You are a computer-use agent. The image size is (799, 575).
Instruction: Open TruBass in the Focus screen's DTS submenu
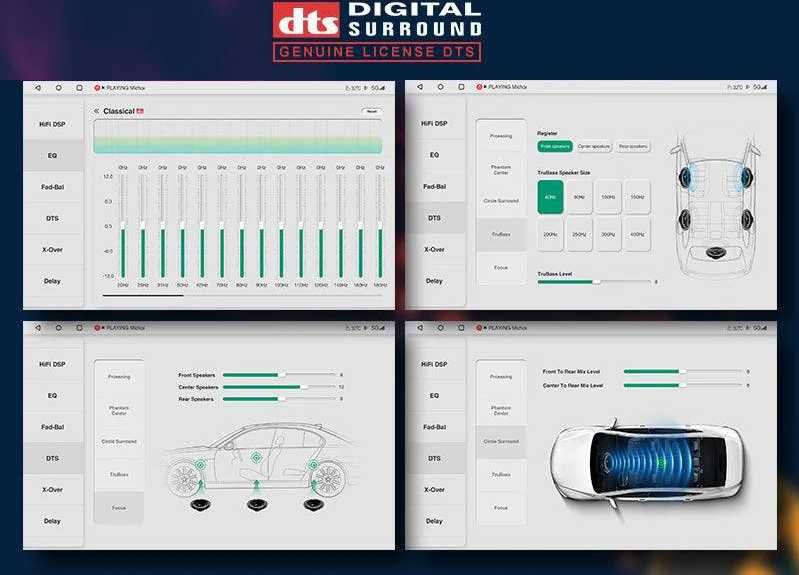click(119, 475)
